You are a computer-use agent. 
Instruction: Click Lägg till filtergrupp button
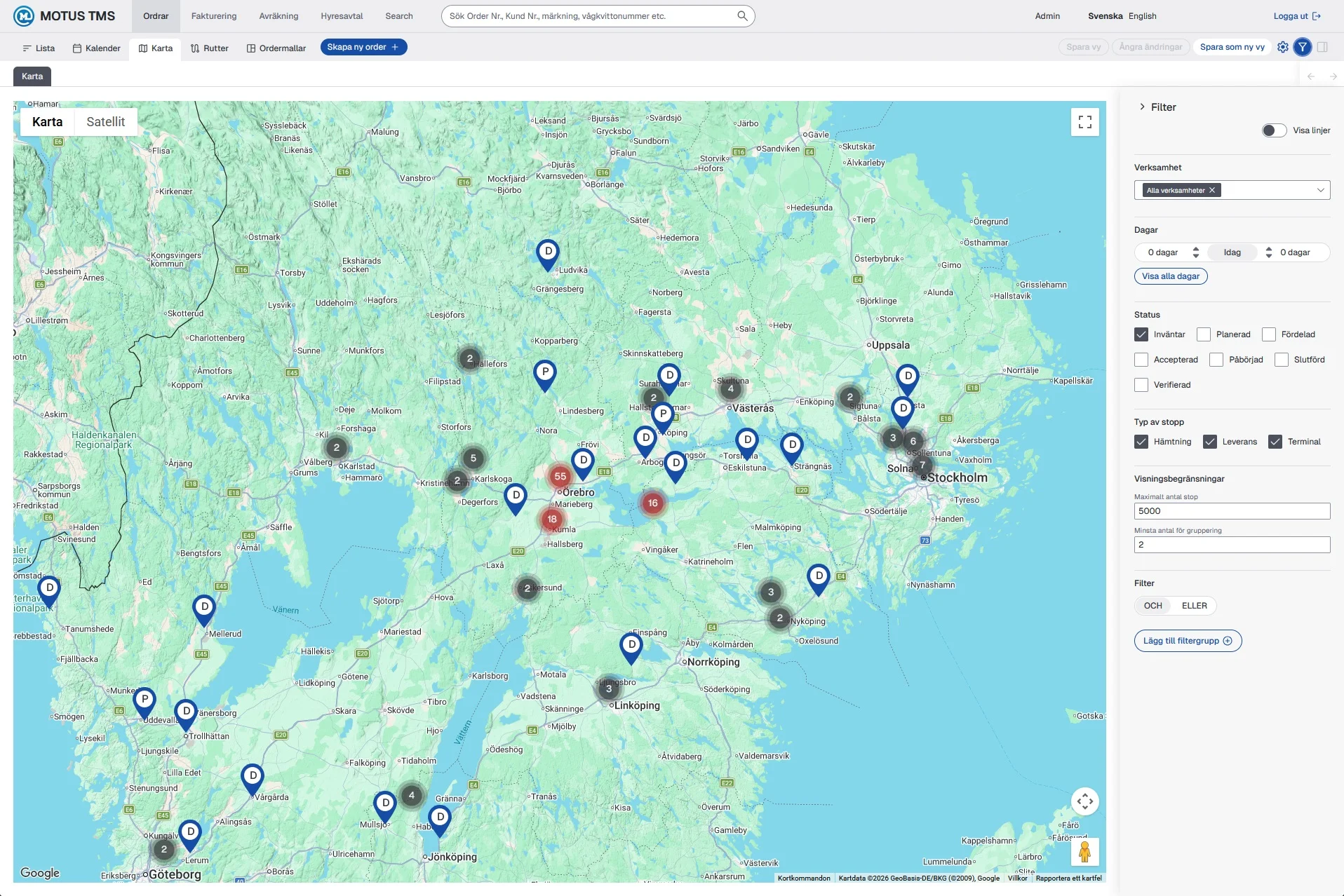[1188, 641]
